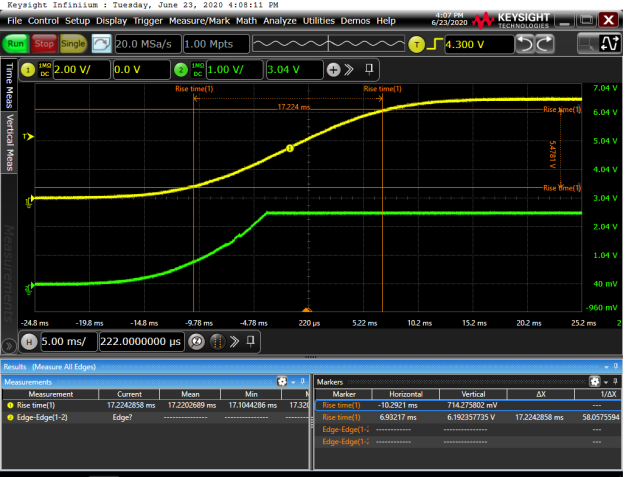Toggle channel 2 green indicator

pos(181,69)
